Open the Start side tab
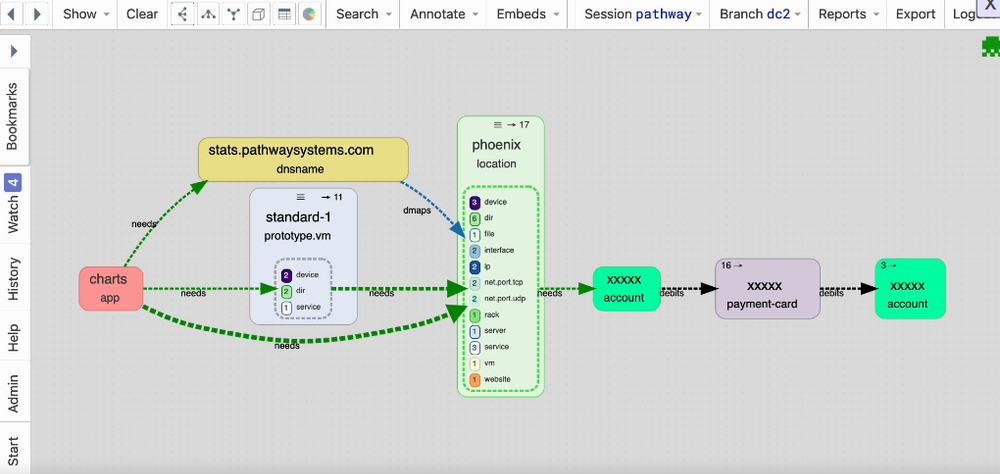Screen dimensions: 1000x474 click(x=13, y=450)
